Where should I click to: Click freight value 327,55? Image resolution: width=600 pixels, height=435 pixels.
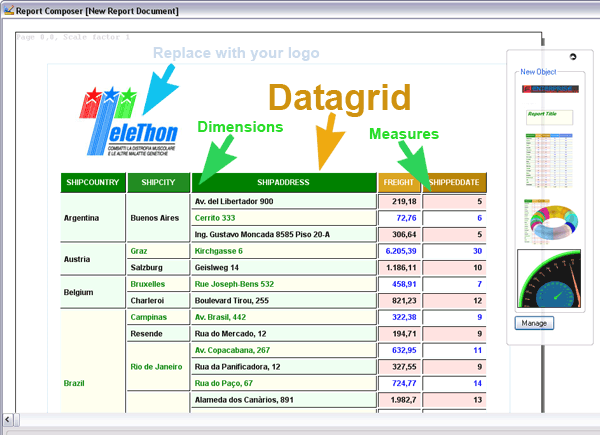tap(399, 367)
